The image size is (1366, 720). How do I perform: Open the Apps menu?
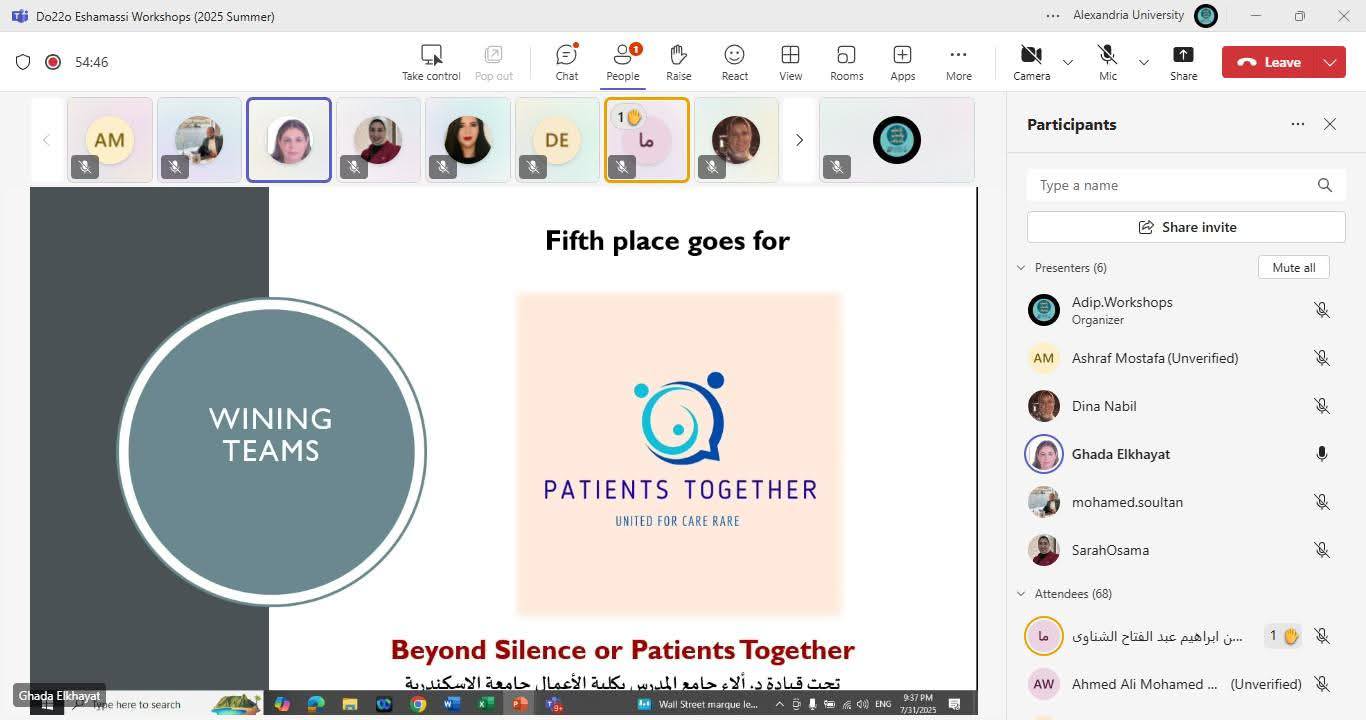point(902,62)
